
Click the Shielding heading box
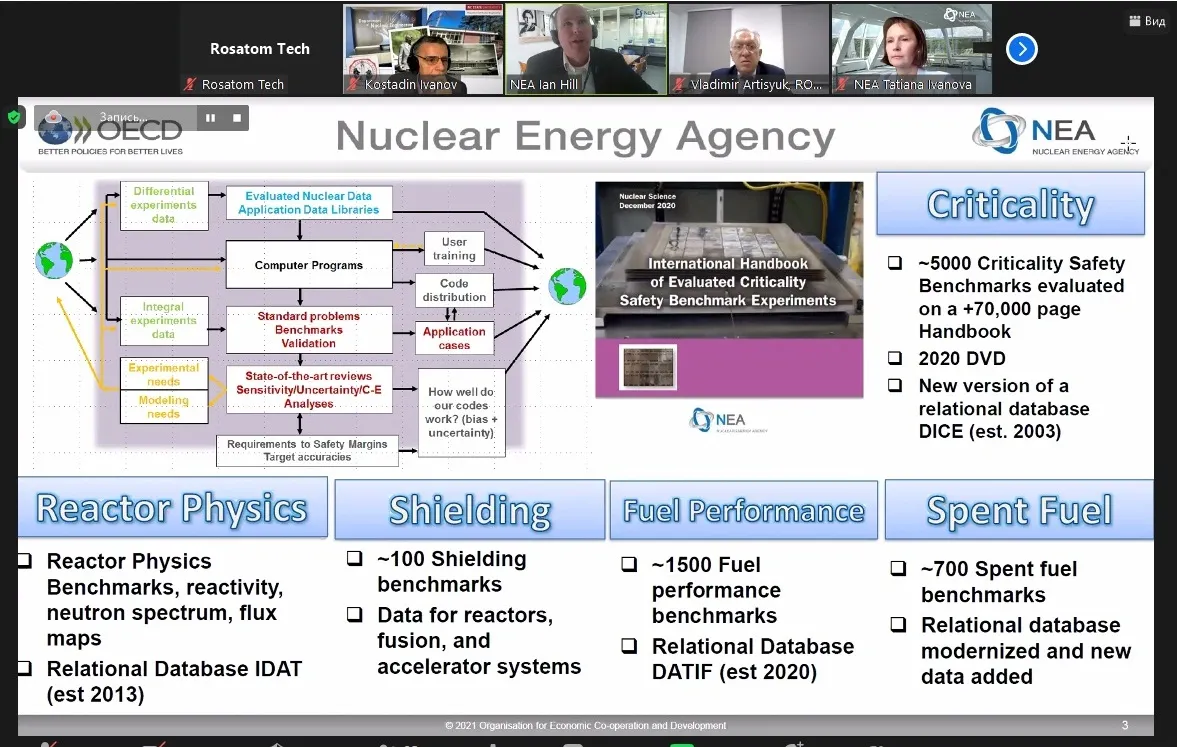(470, 510)
